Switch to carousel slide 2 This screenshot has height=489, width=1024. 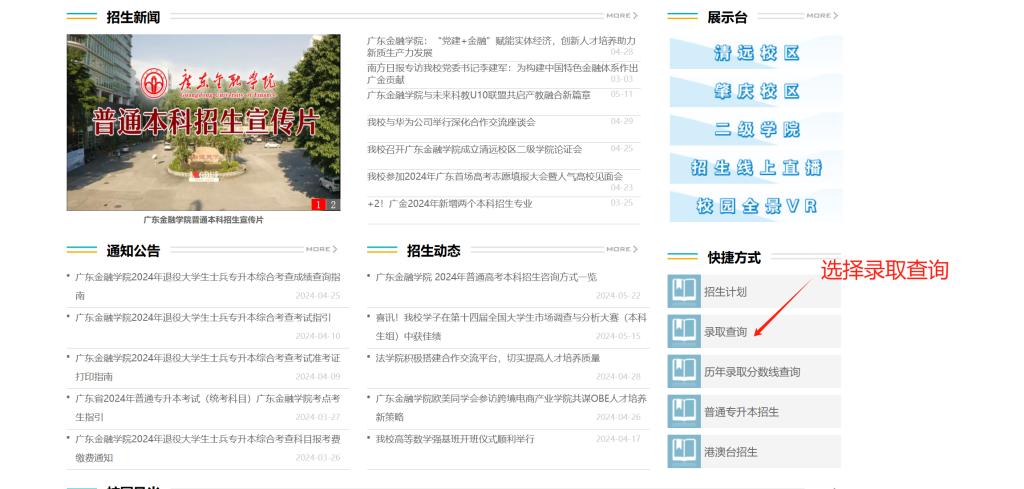333,205
